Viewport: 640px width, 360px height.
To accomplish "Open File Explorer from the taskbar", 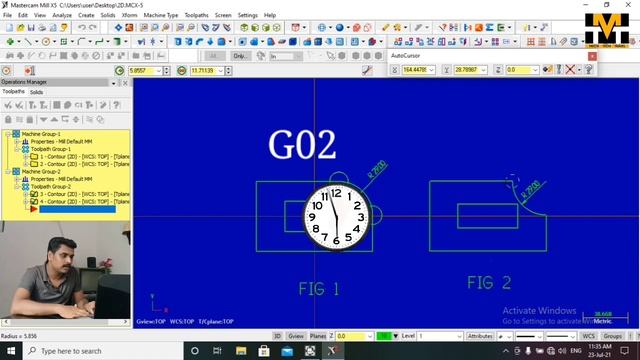I will (241, 351).
